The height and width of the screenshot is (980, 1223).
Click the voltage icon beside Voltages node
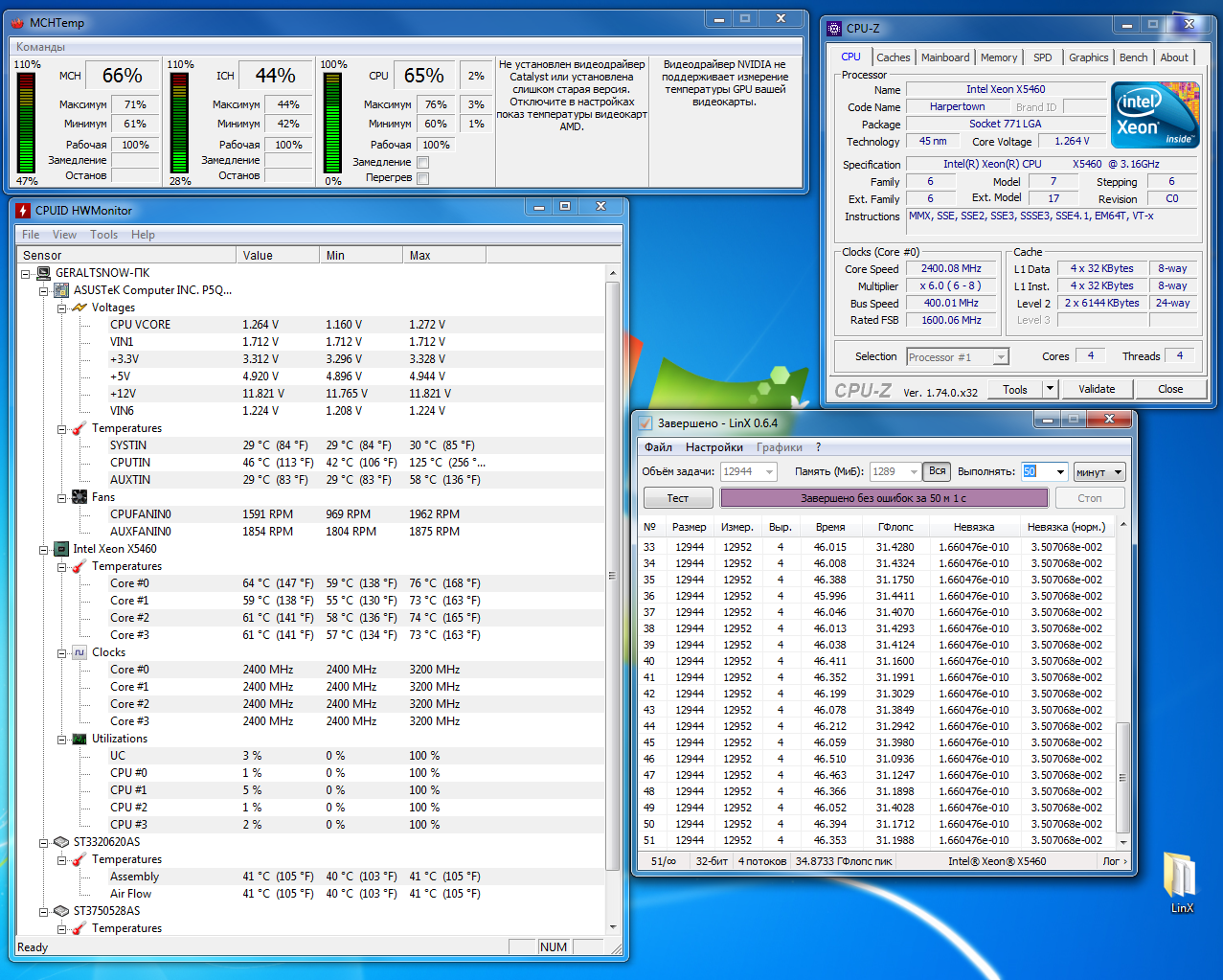coord(79,308)
